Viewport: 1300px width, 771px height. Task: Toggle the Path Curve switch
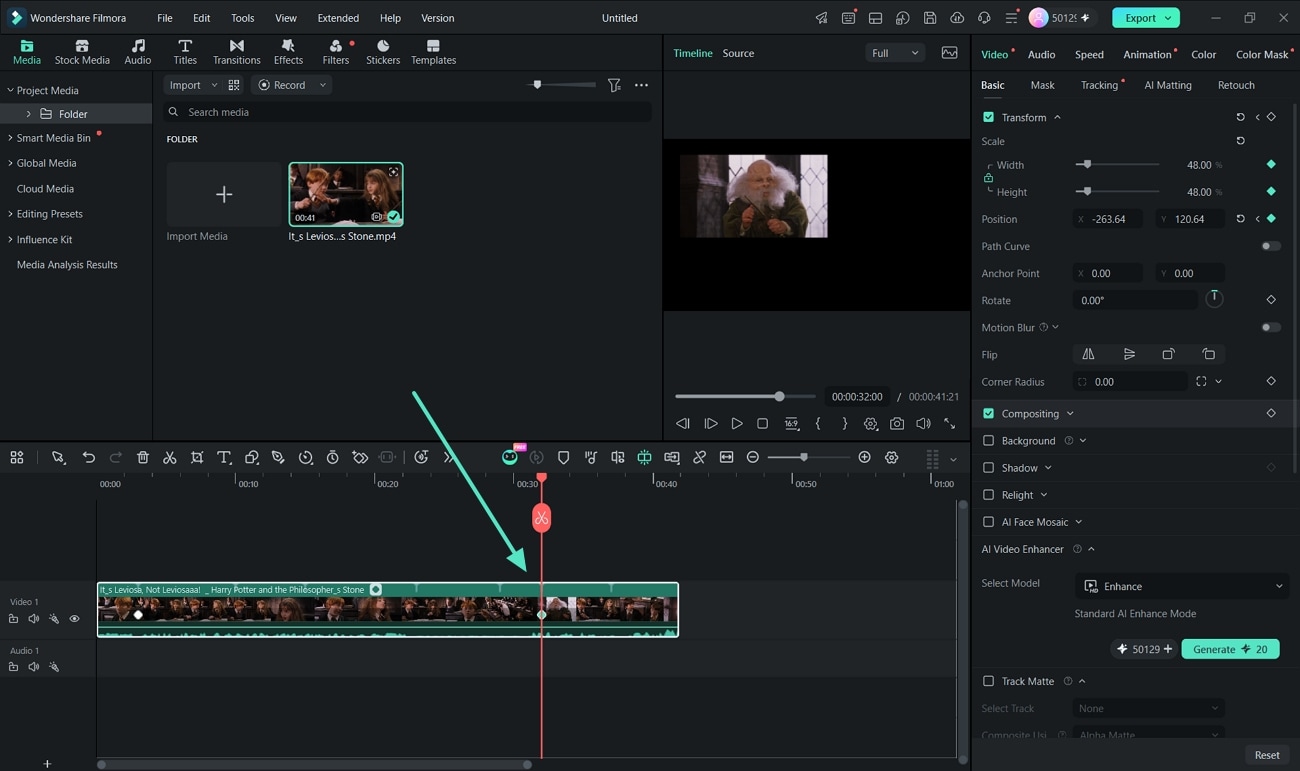click(x=1271, y=246)
